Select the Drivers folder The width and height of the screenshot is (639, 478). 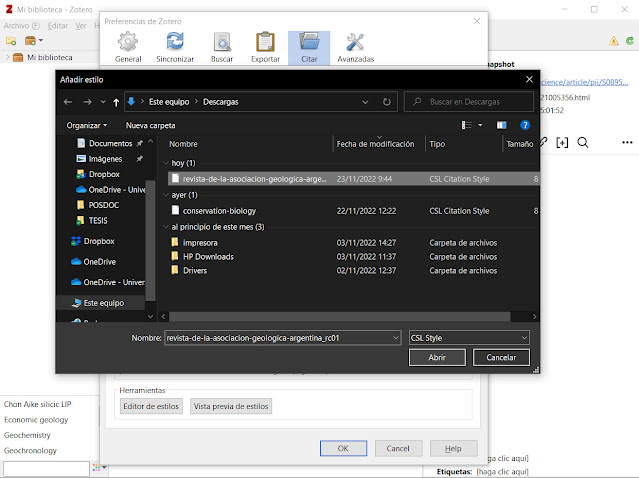click(353, 271)
